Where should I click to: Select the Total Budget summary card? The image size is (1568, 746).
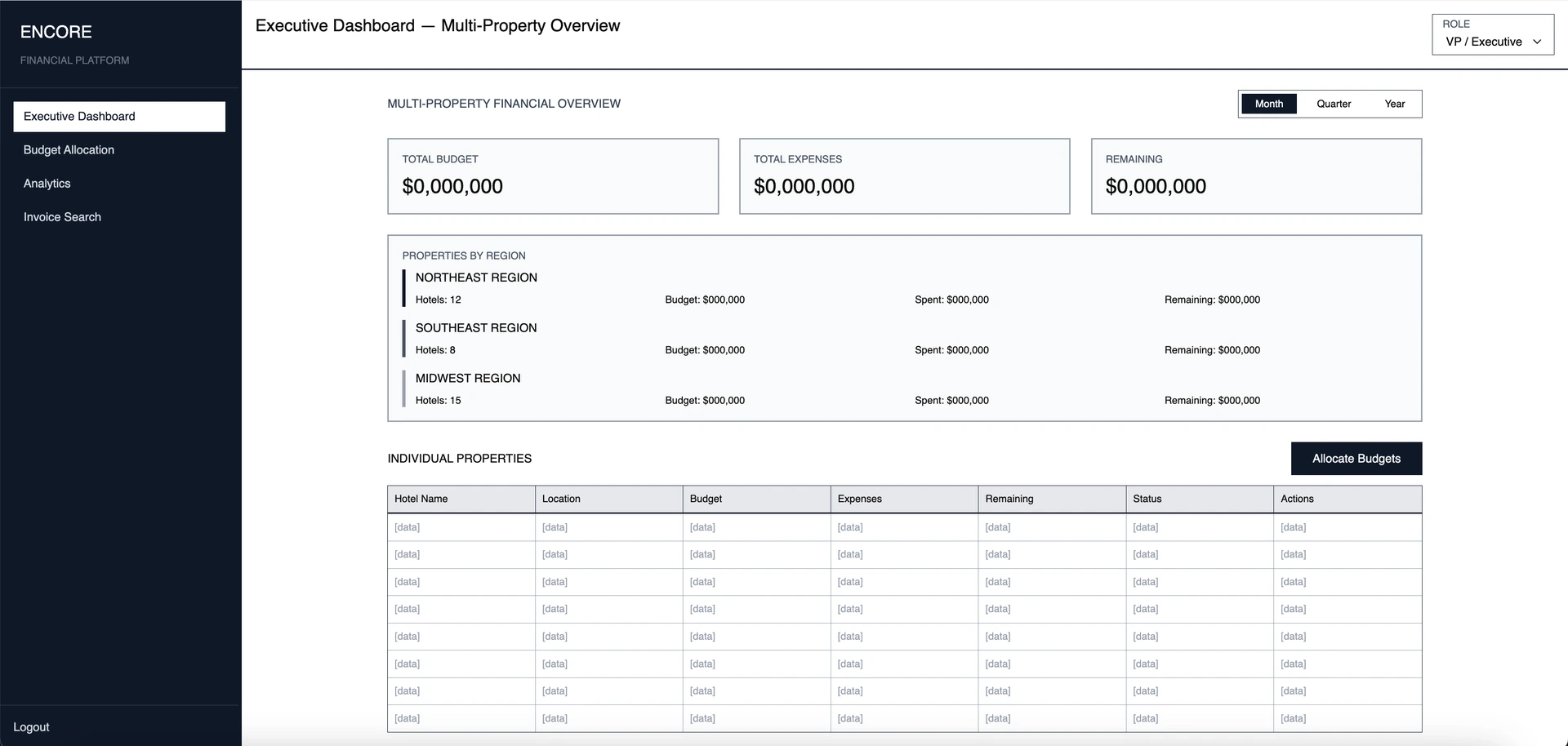pos(552,176)
